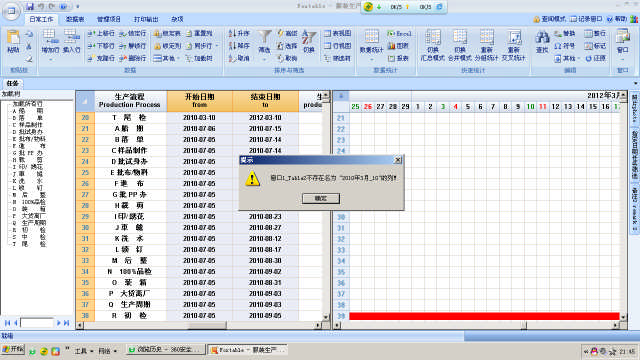The image size is (640, 360).
Task: Click the 还原 restore icon
Action: [588, 58]
